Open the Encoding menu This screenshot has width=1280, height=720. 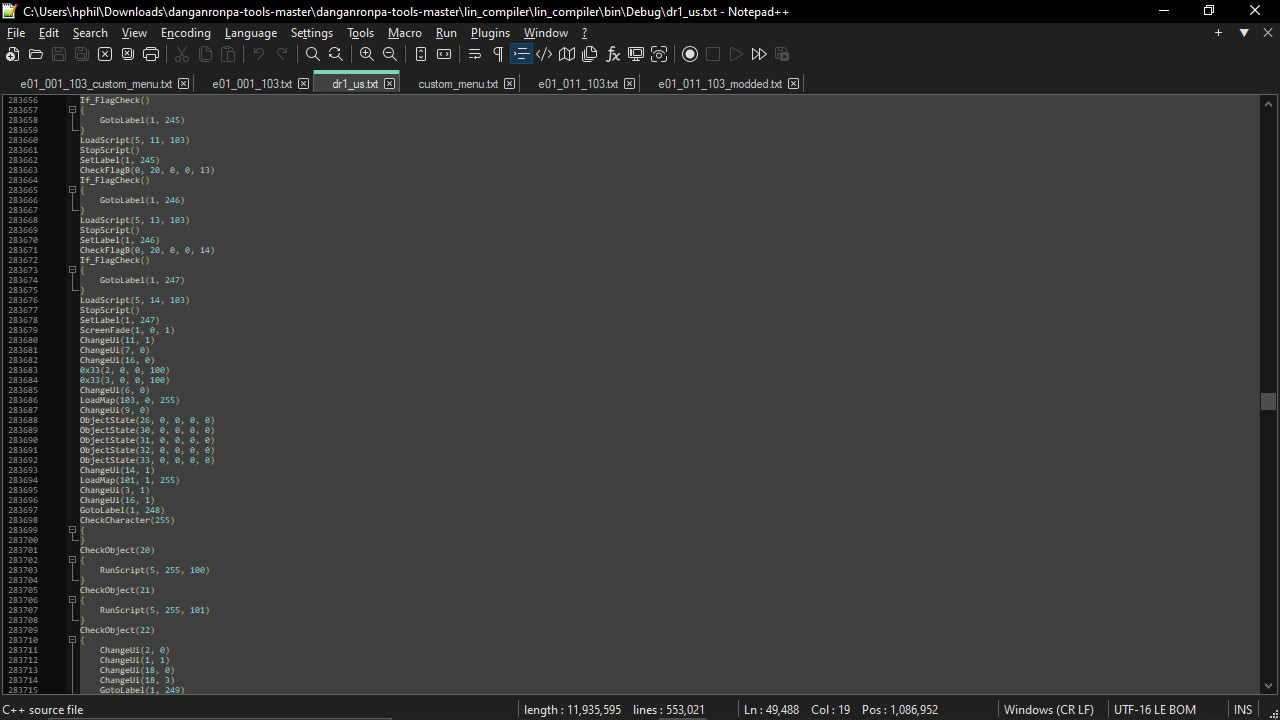tap(186, 33)
